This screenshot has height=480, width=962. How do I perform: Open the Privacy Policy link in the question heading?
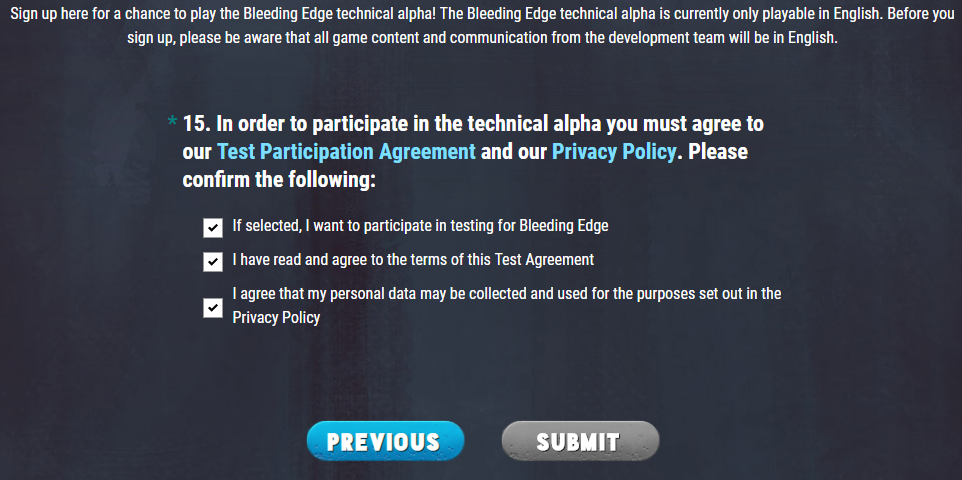pyautogui.click(x=614, y=152)
